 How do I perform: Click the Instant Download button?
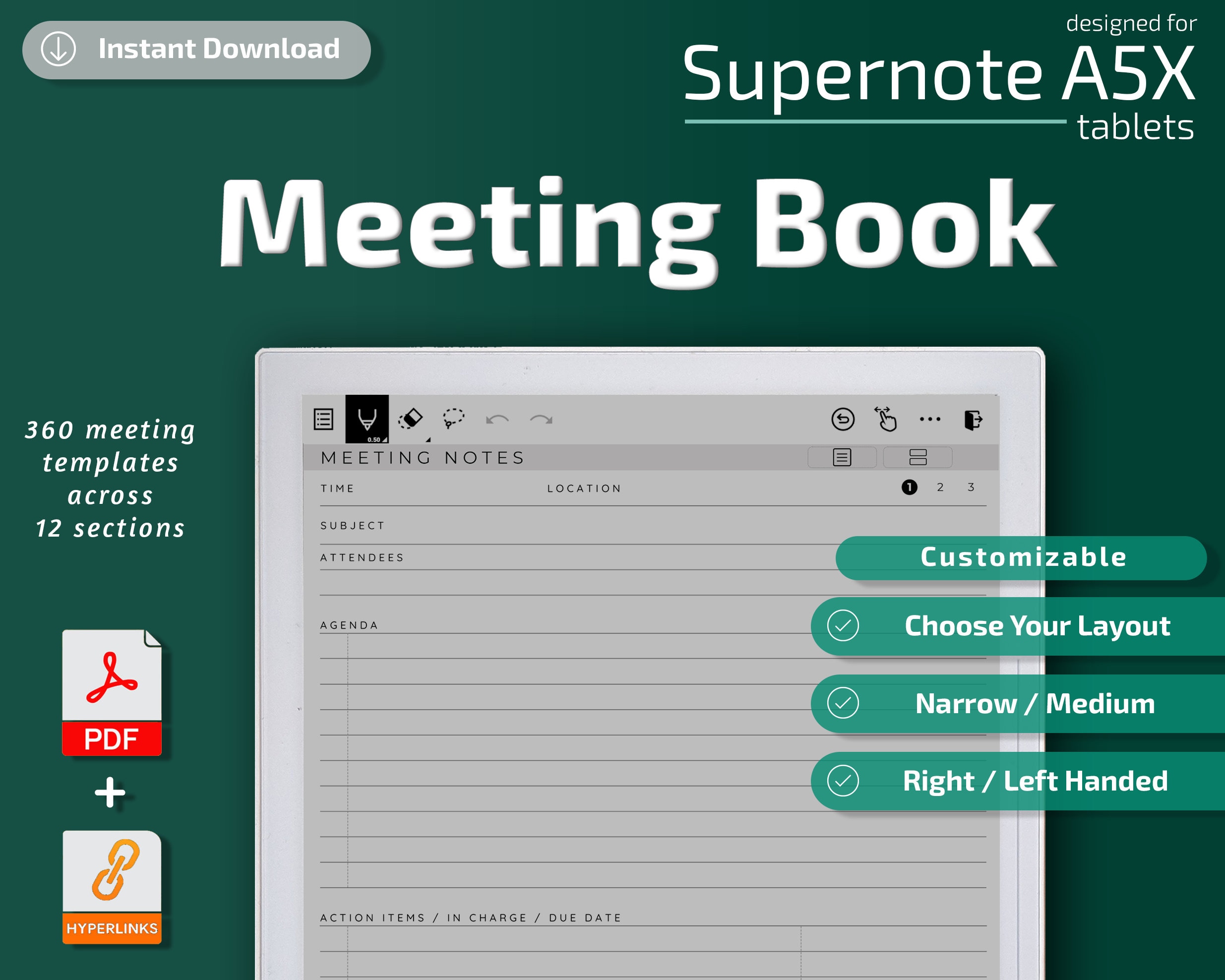196,50
